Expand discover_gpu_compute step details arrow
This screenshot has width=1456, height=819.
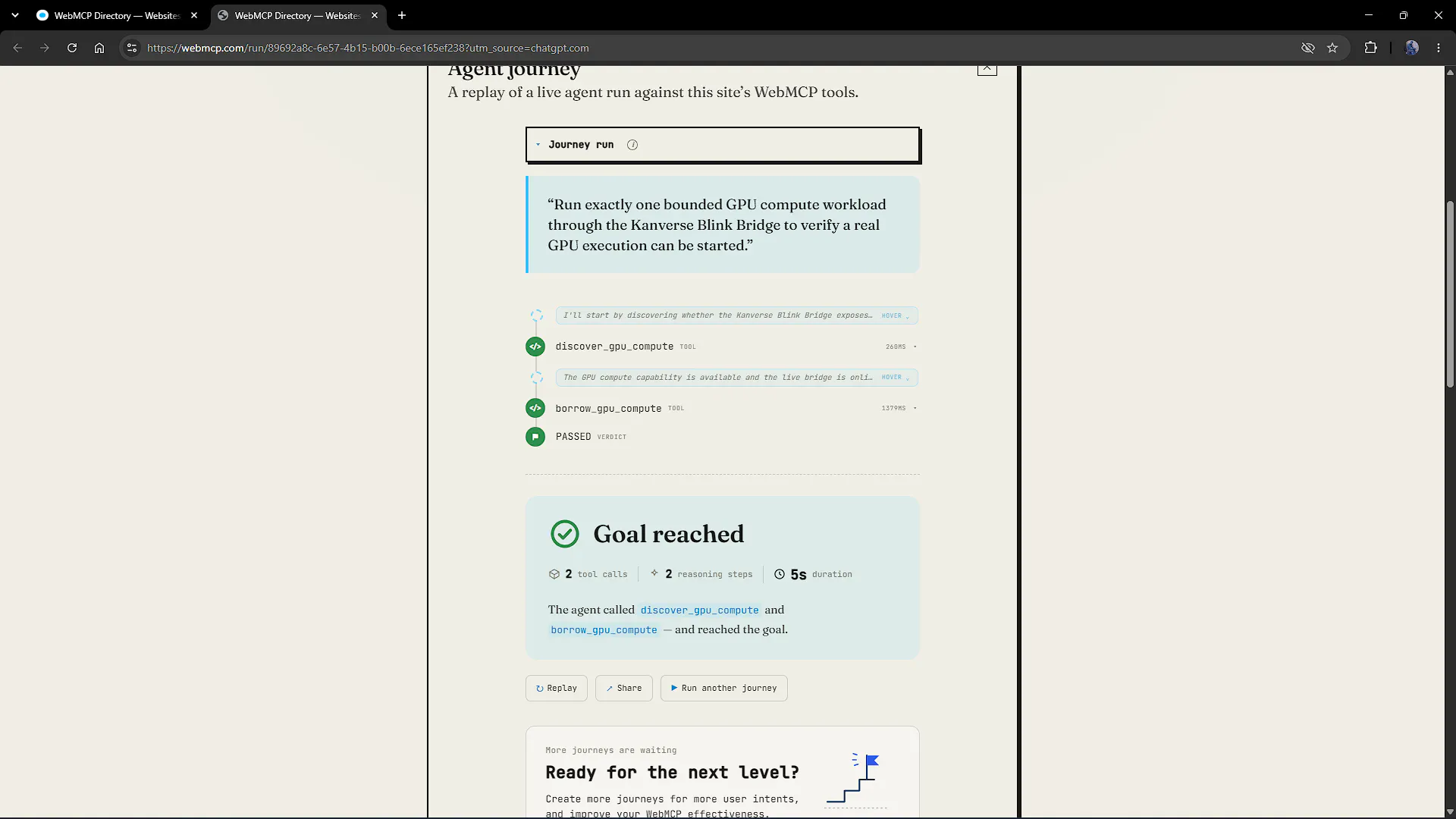click(x=915, y=347)
